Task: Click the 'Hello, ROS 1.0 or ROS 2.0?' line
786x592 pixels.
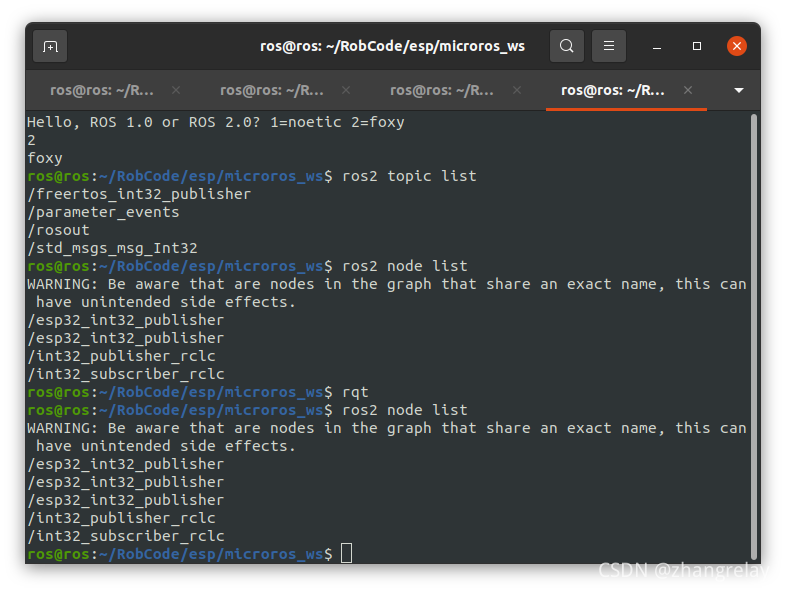Action: (216, 122)
